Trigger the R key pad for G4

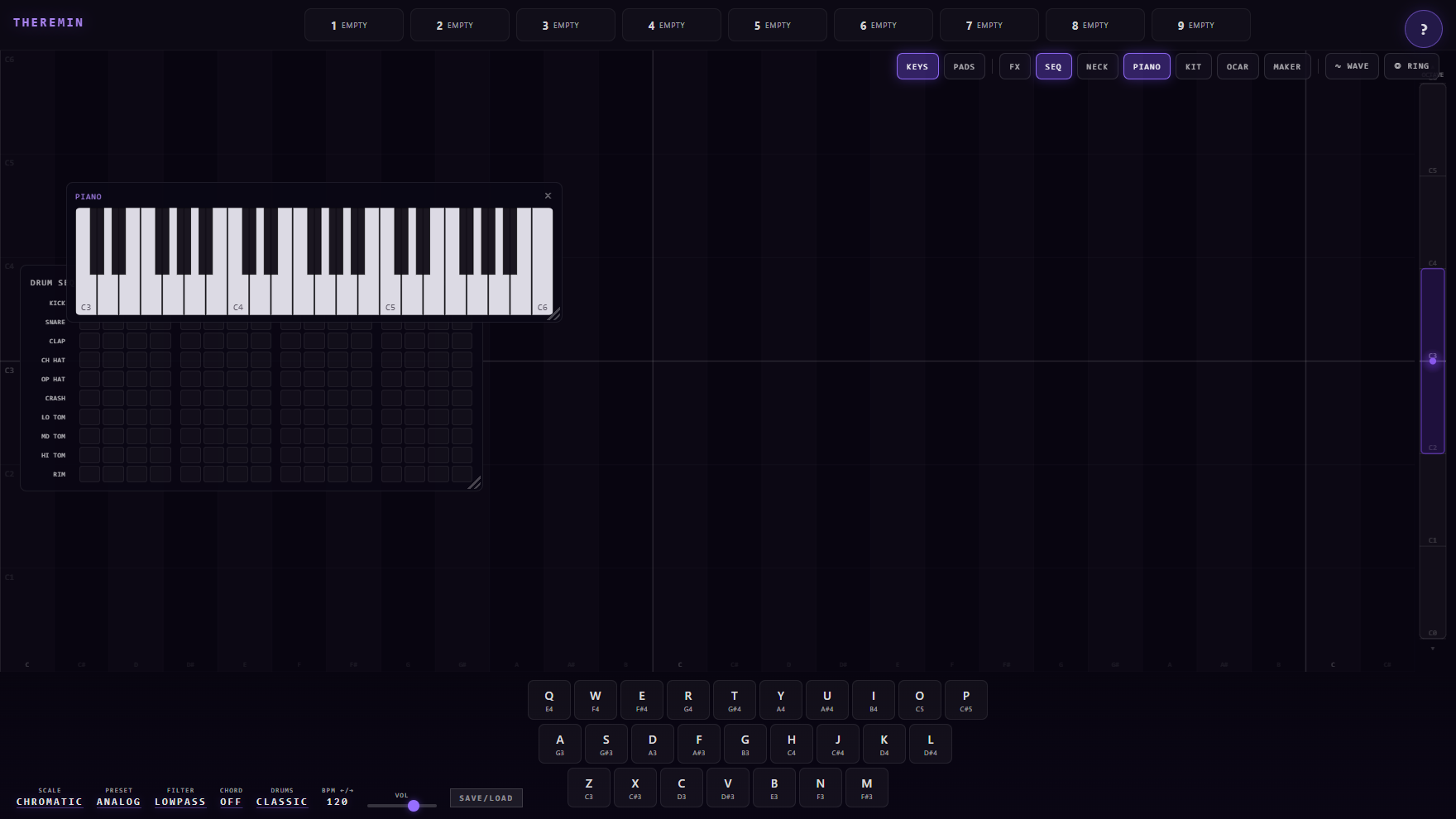point(688,700)
